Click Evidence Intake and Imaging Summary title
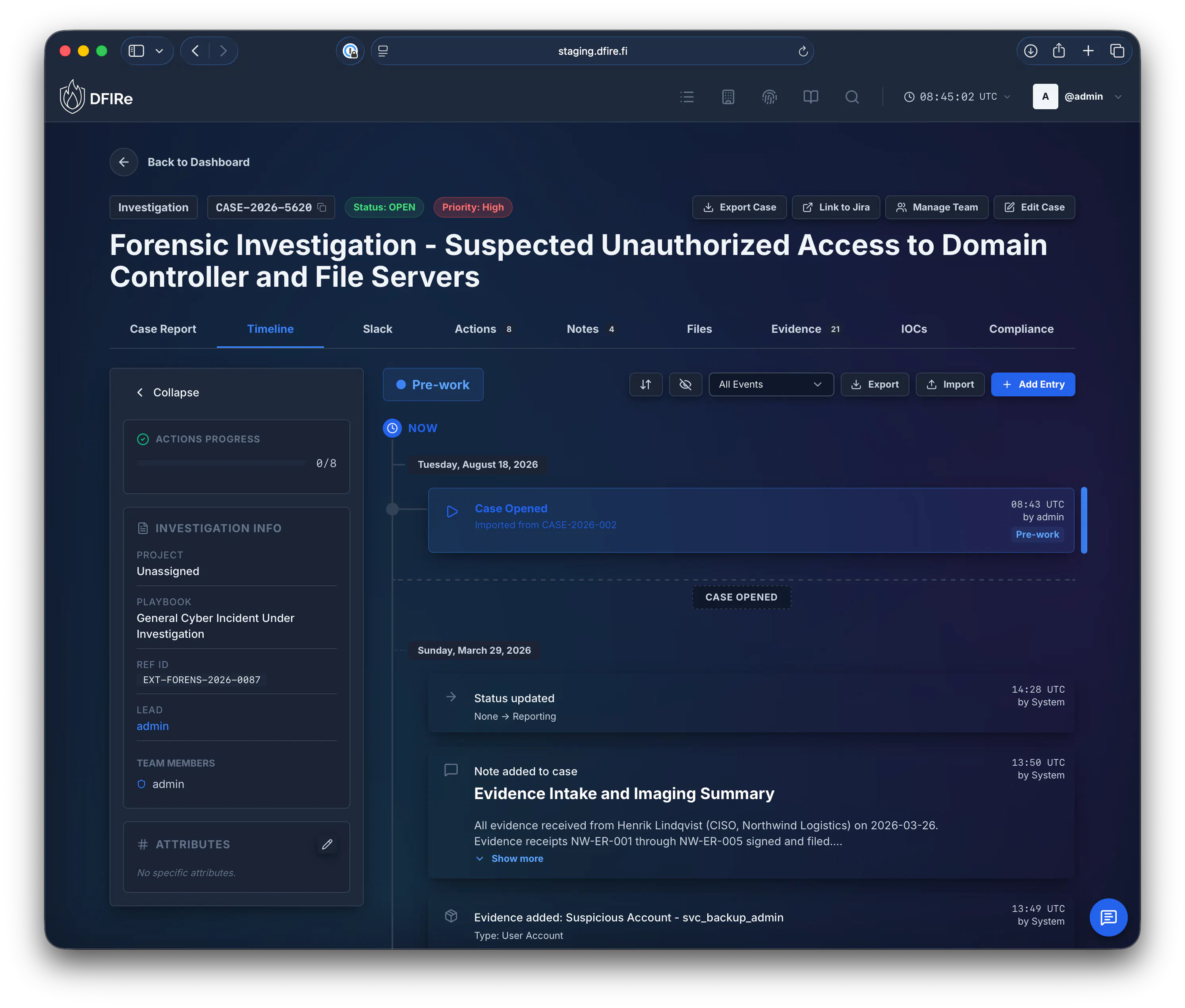Image resolution: width=1185 pixels, height=1008 pixels. tap(624, 794)
